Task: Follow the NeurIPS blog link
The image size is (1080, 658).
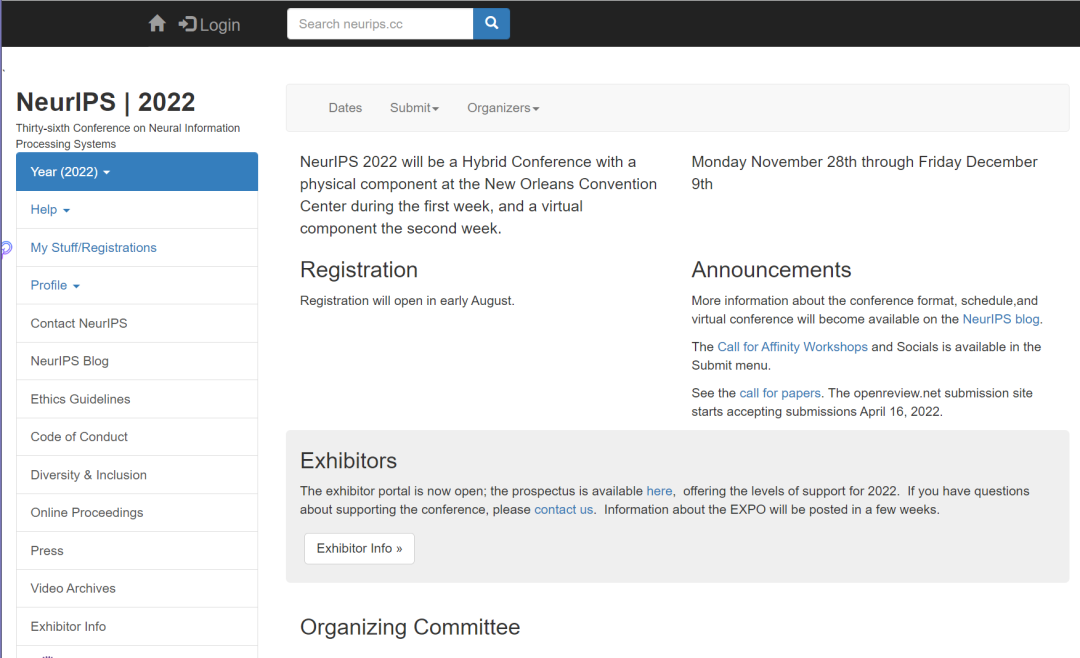Action: pos(1001,319)
